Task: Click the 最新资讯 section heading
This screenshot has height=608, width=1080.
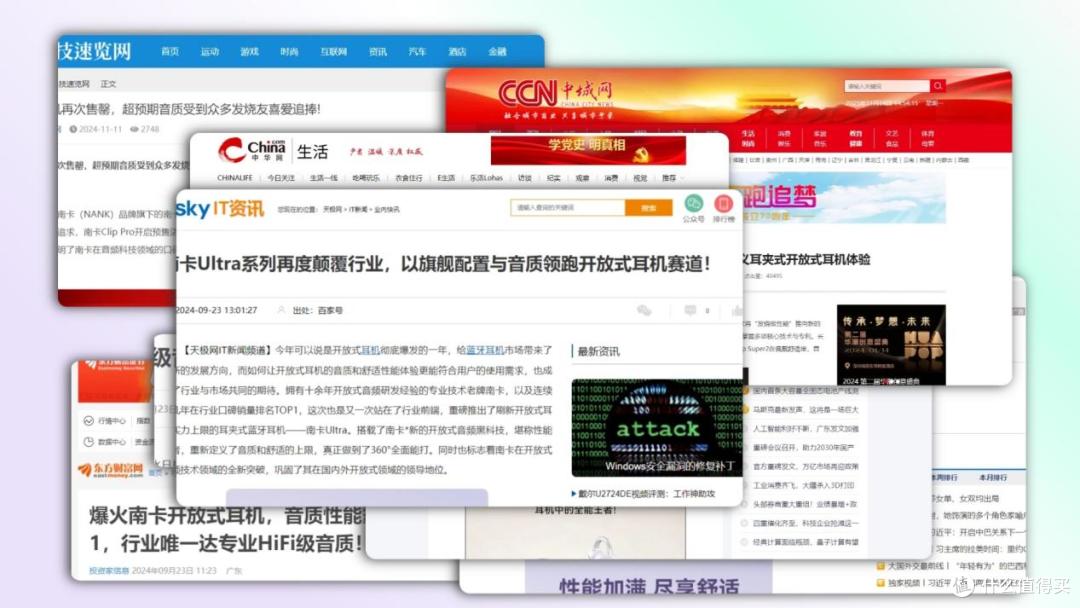Action: coord(598,352)
